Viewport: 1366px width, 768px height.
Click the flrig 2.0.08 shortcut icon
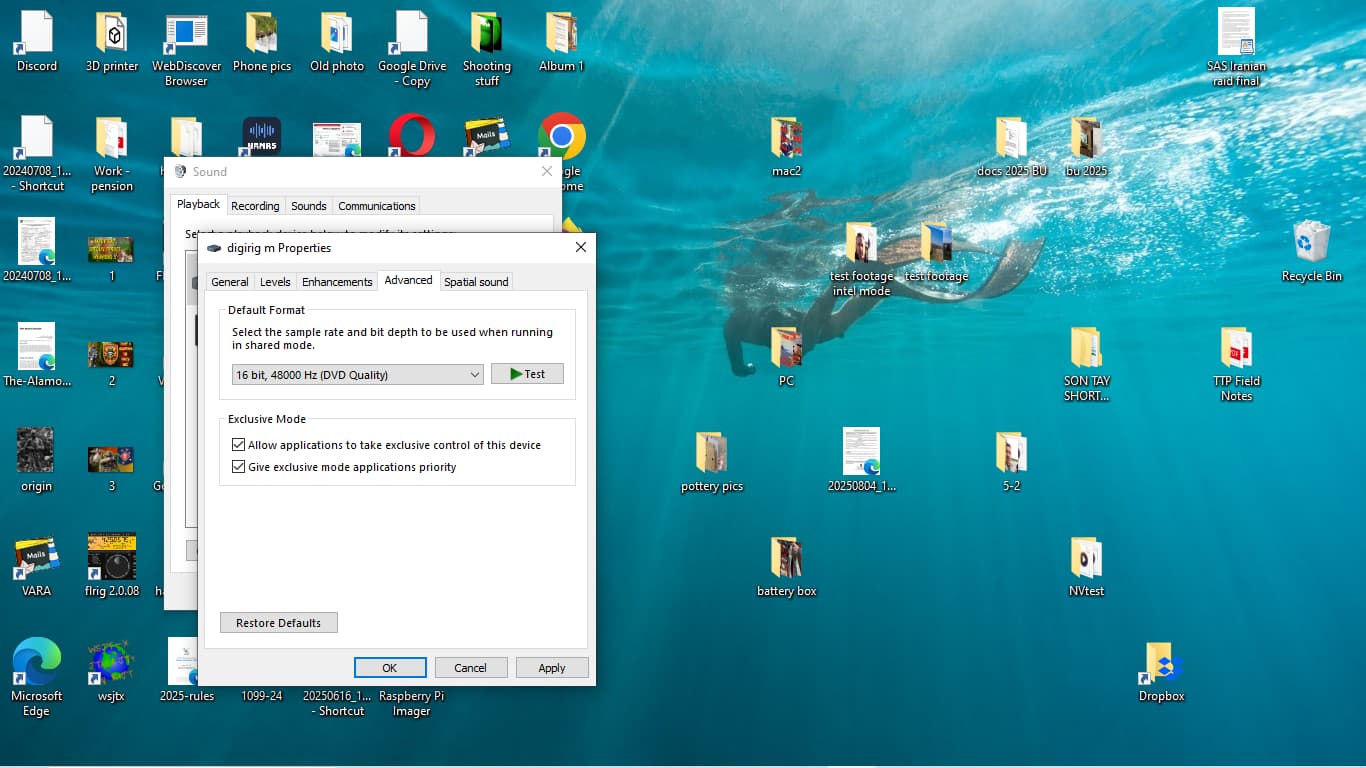(112, 557)
